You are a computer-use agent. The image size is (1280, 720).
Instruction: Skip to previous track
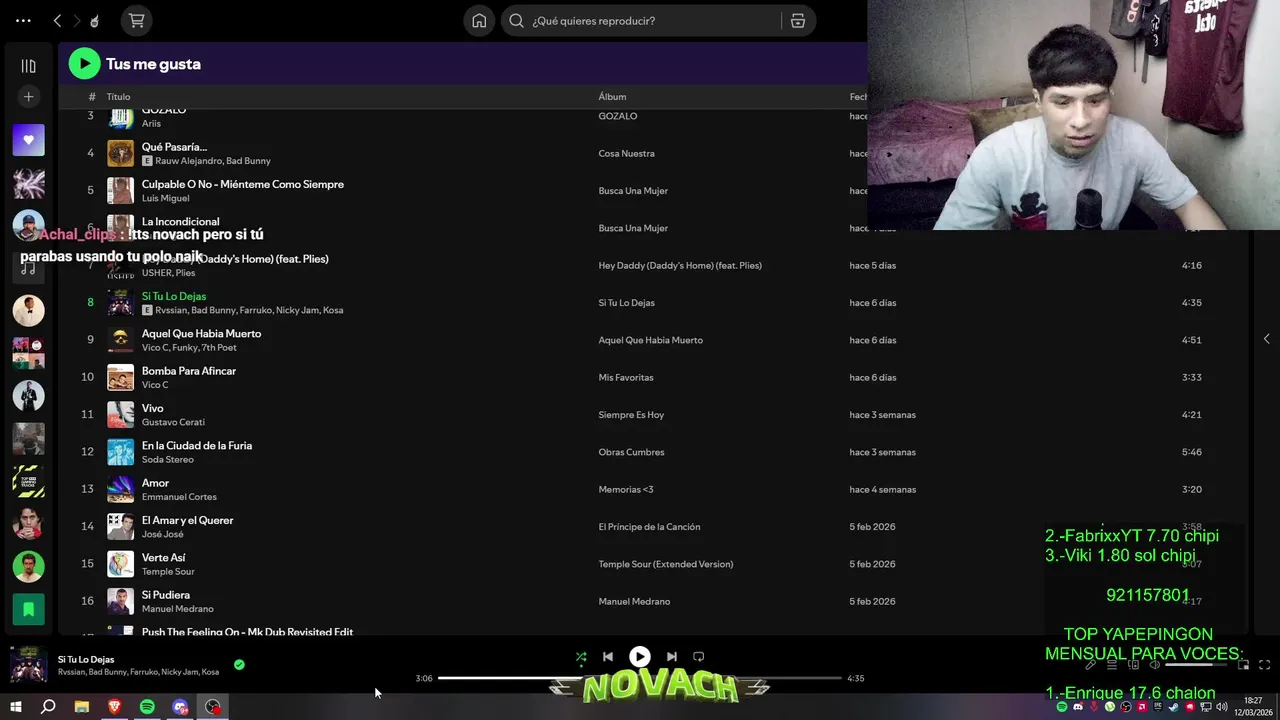608,657
